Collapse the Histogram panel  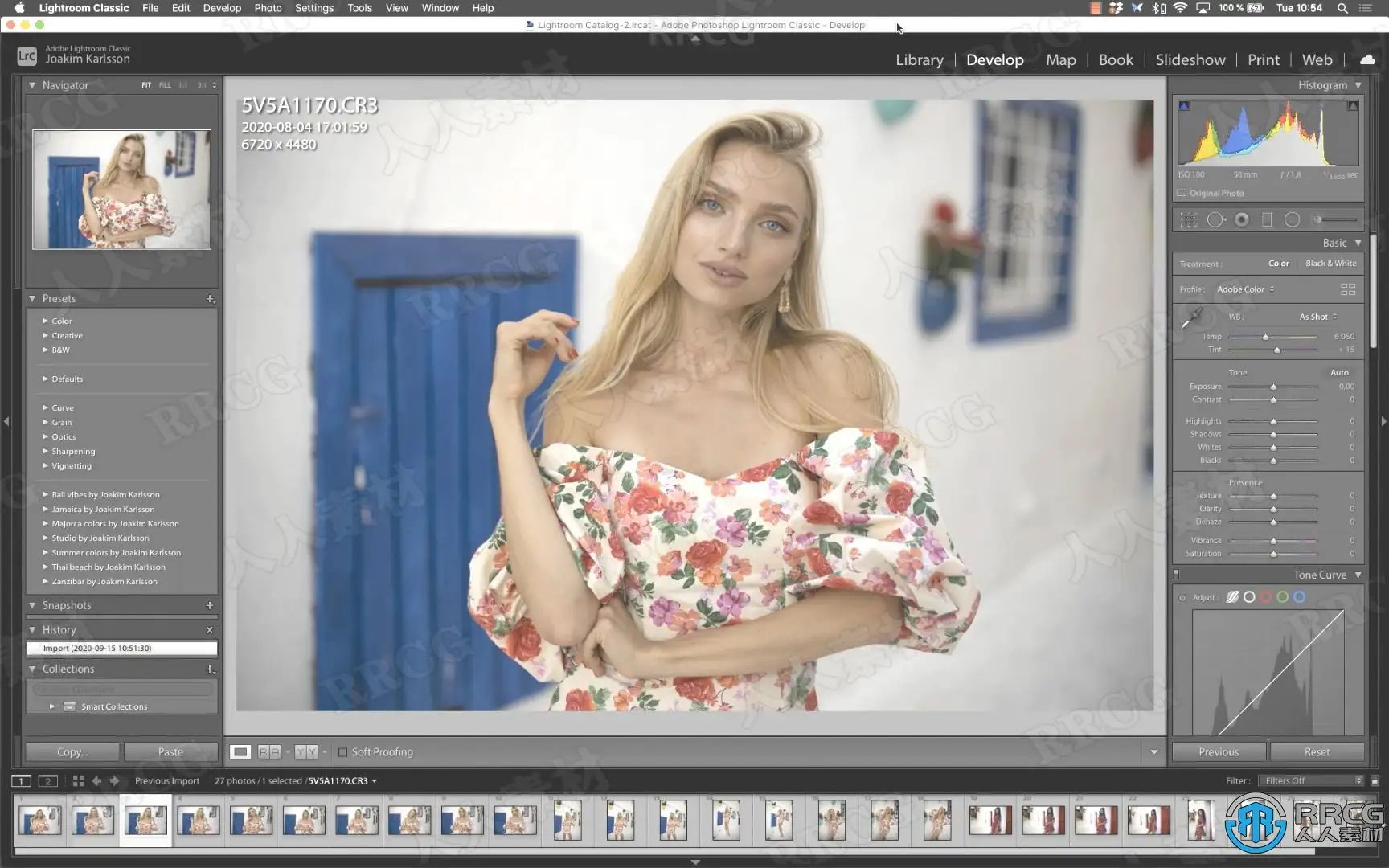[x=1358, y=85]
